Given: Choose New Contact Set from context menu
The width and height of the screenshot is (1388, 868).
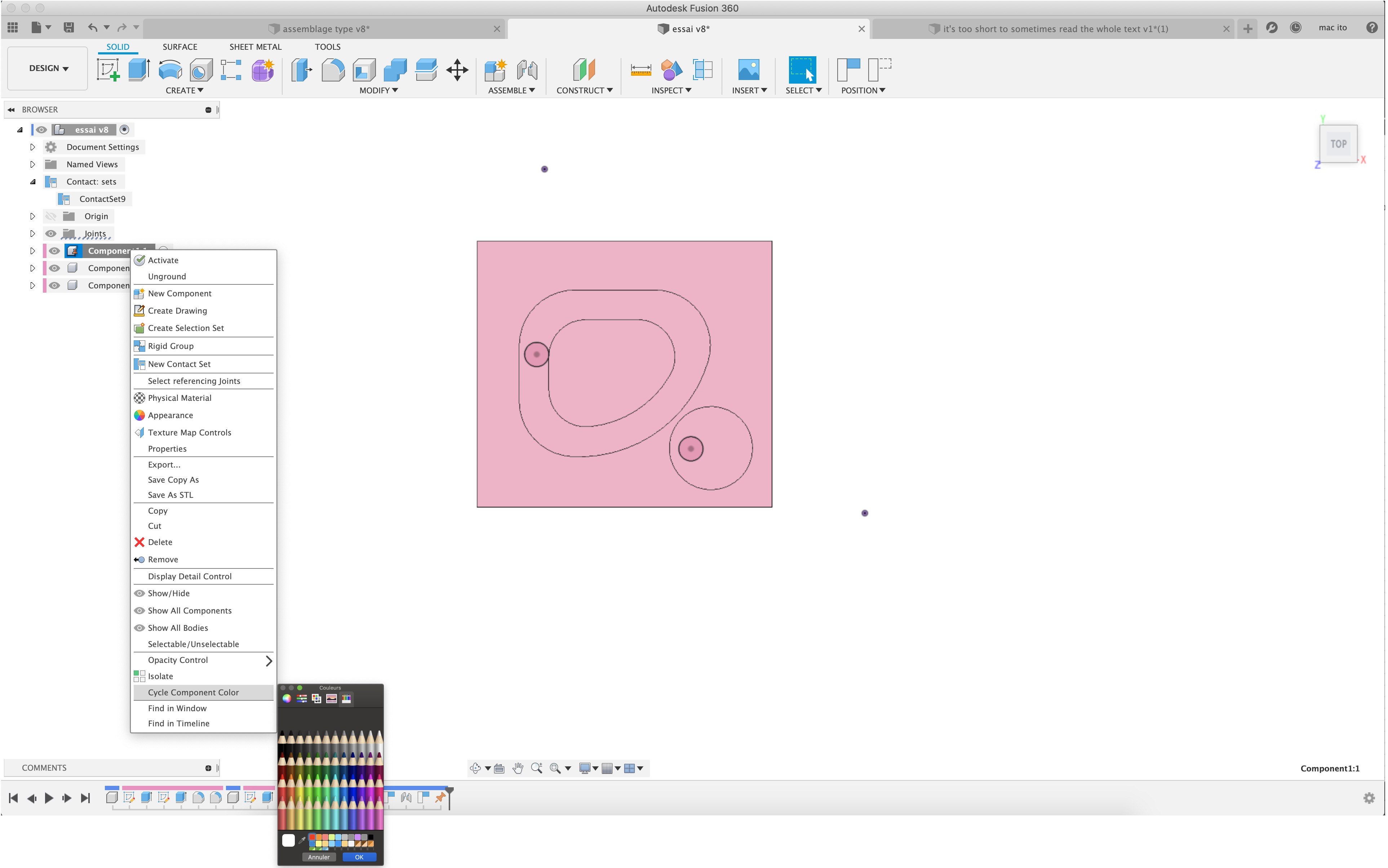Looking at the screenshot, I should pyautogui.click(x=179, y=363).
